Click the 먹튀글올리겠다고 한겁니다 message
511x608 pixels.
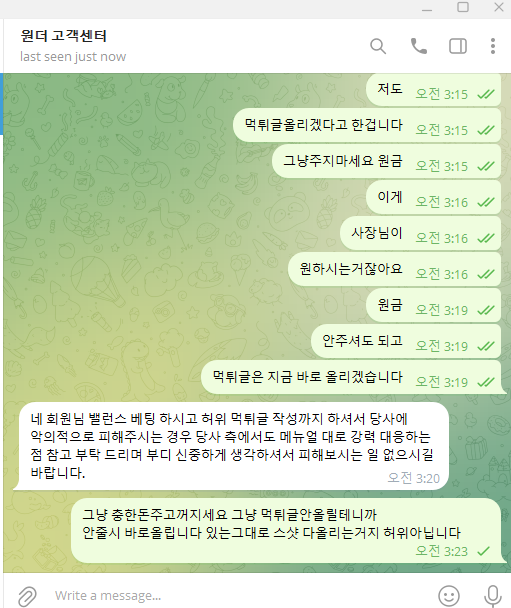click(x=367, y=125)
